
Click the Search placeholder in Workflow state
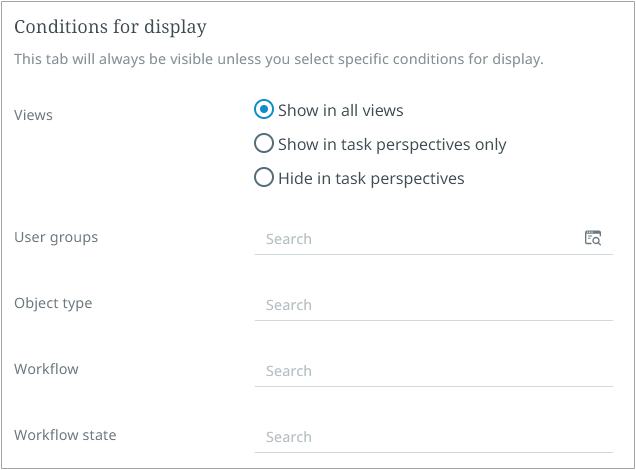[x=289, y=437]
